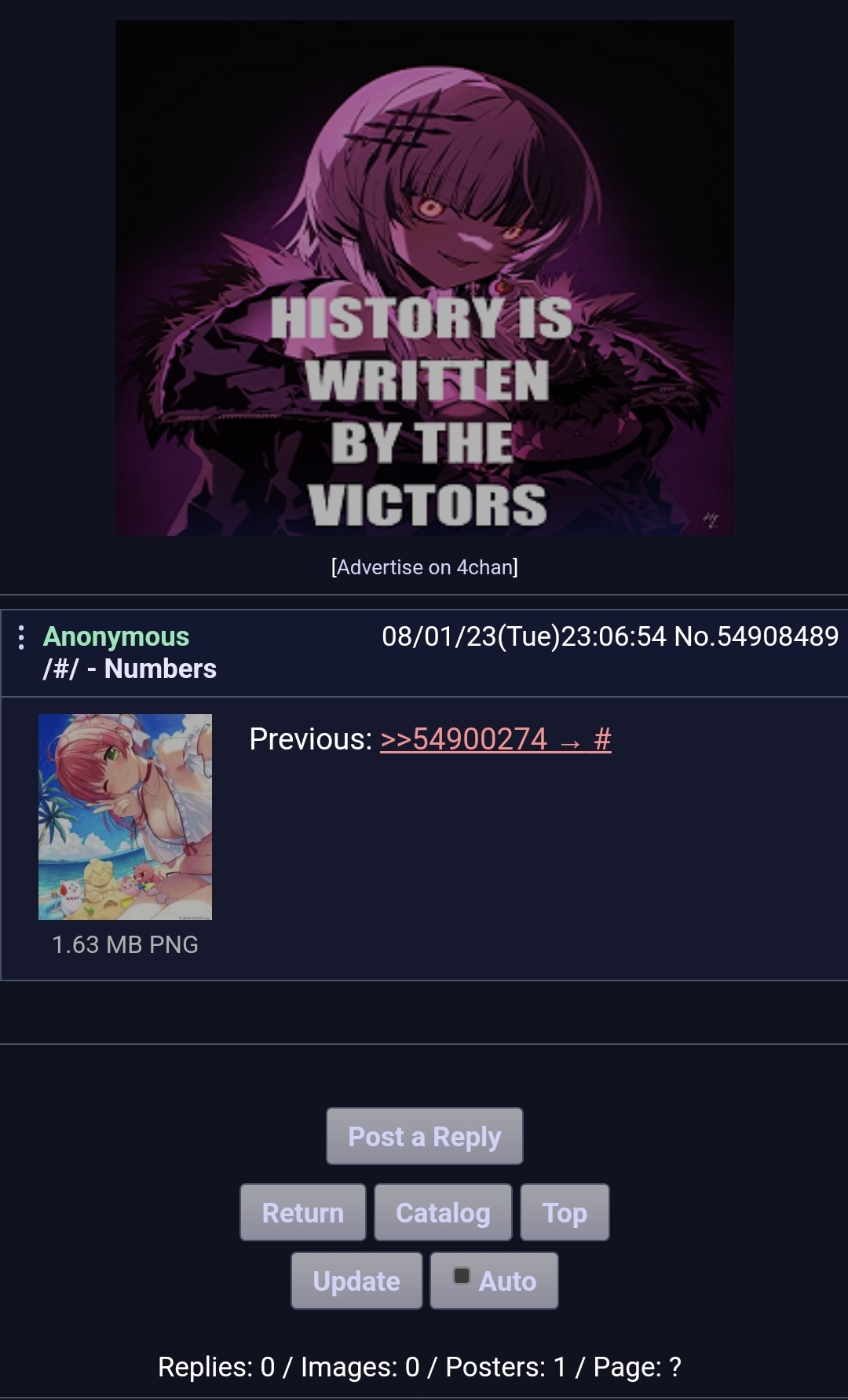Image resolution: width=848 pixels, height=1400 pixels.
Task: Click post number No.54908489
Action: [757, 636]
